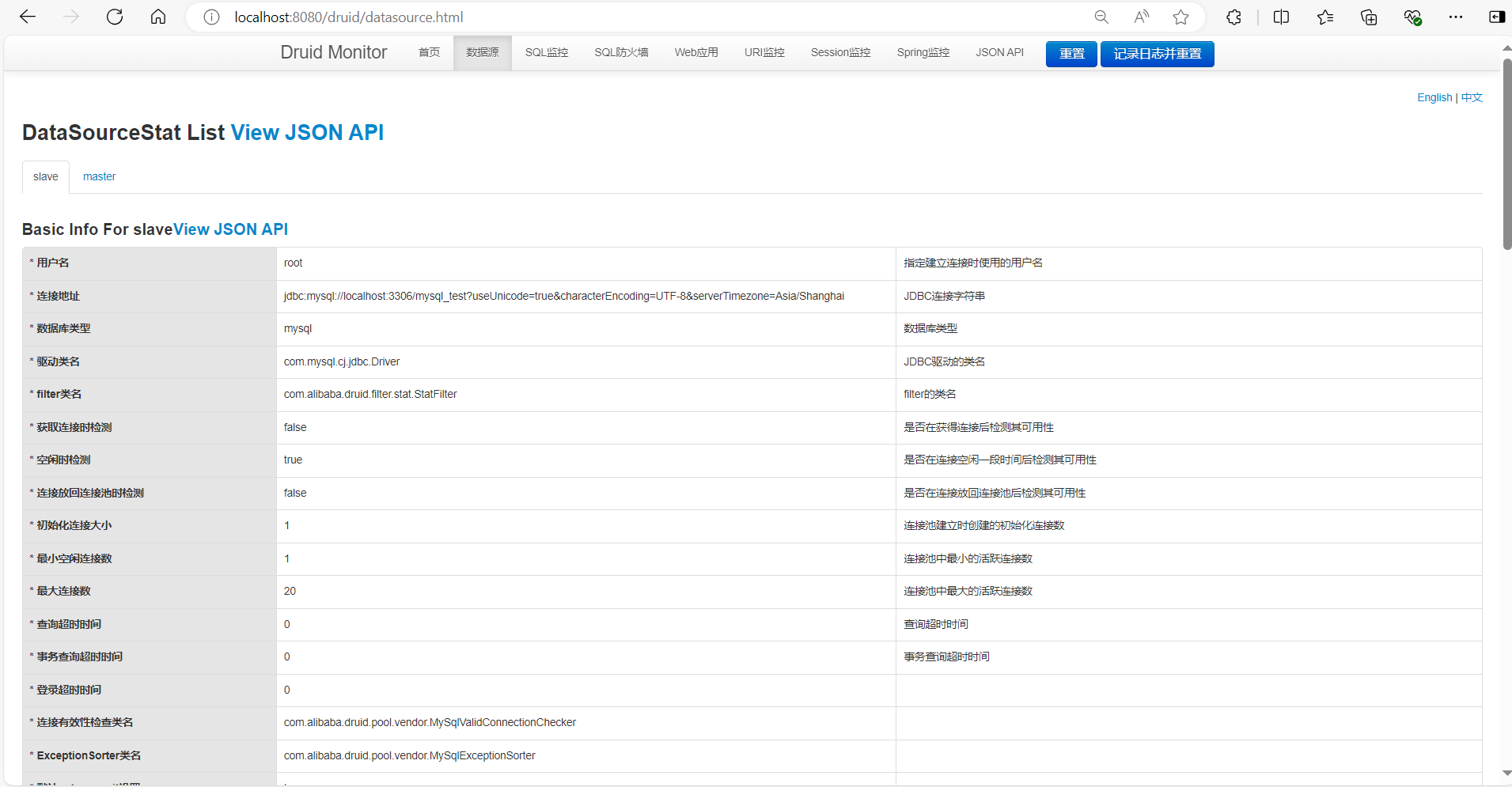Reload the page with the refresh icon
The width and height of the screenshot is (1512, 787).
click(x=115, y=17)
